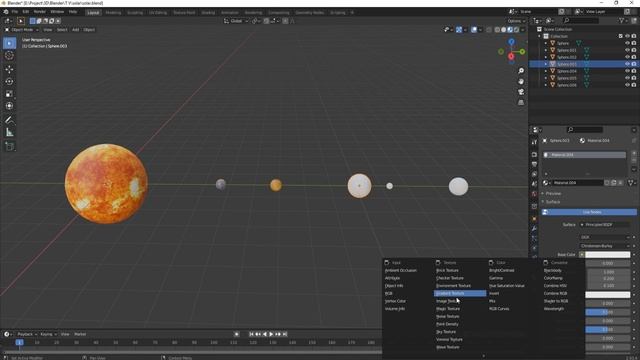
Task: Click the Blender logo menu icon
Action: [x=6, y=12]
